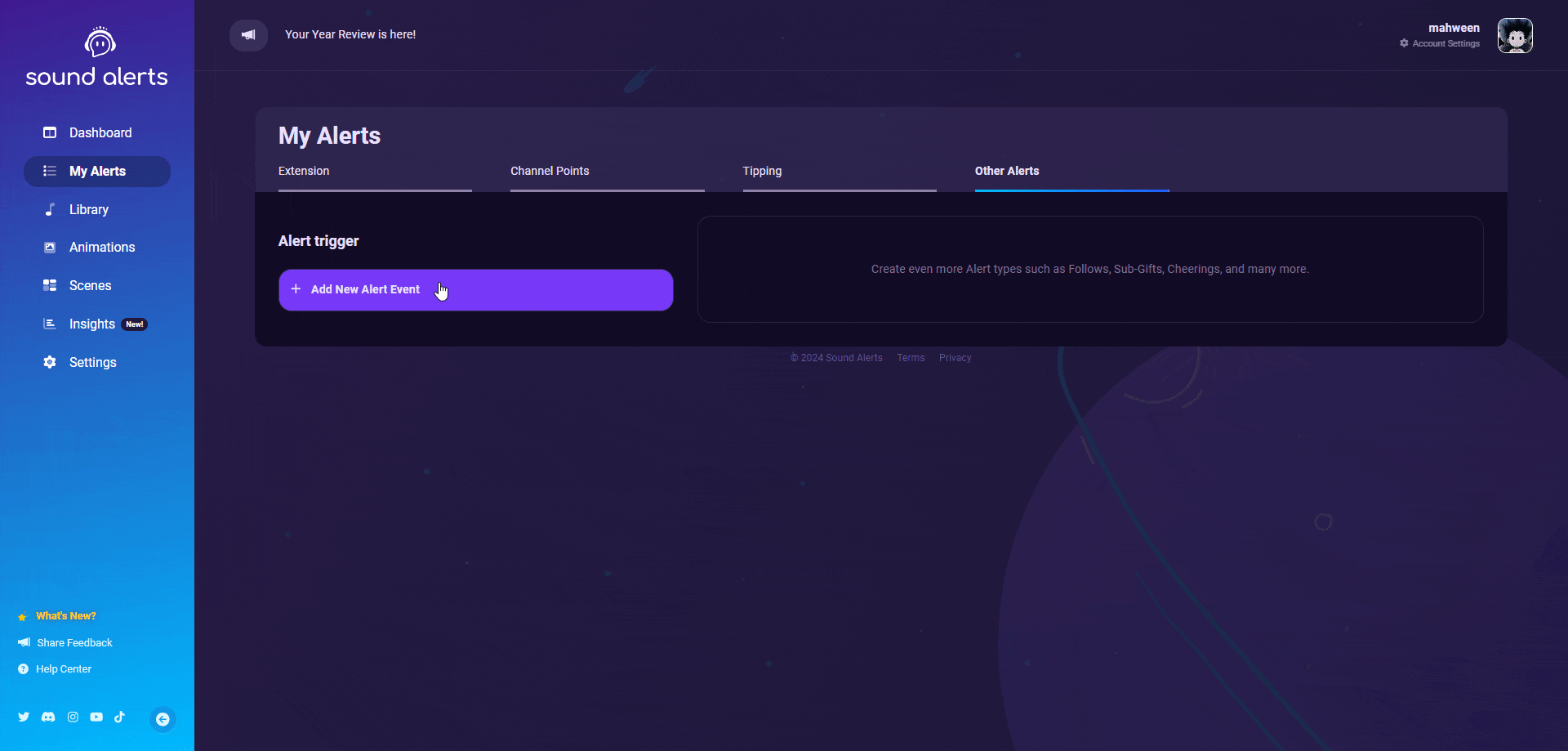The image size is (1568, 751).
Task: Open the YouTube icon
Action: coord(96,717)
